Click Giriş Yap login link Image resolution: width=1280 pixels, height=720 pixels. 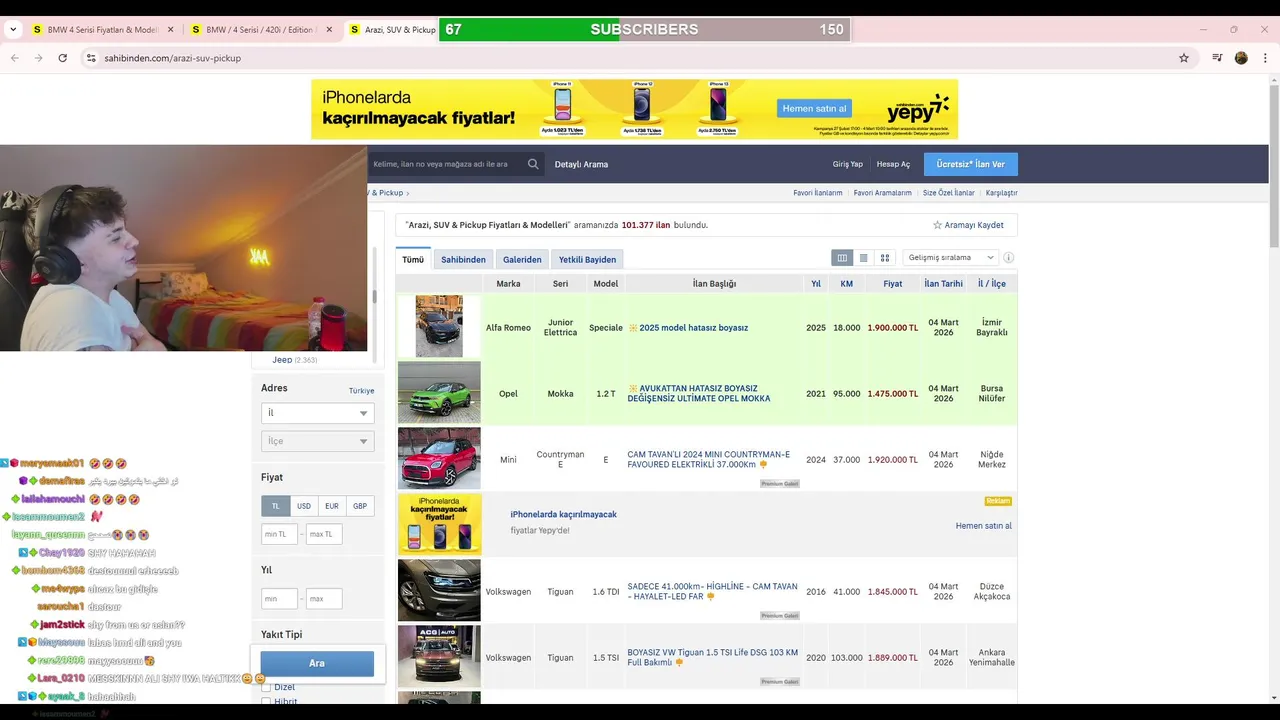(847, 164)
